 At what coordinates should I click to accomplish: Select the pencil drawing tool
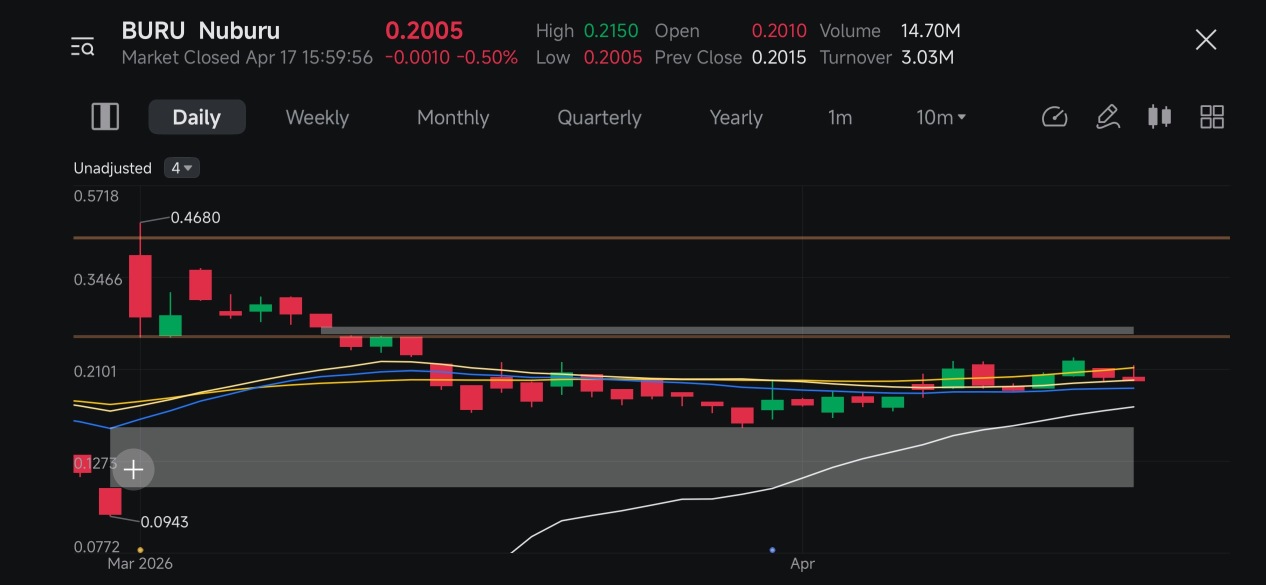(x=1107, y=117)
